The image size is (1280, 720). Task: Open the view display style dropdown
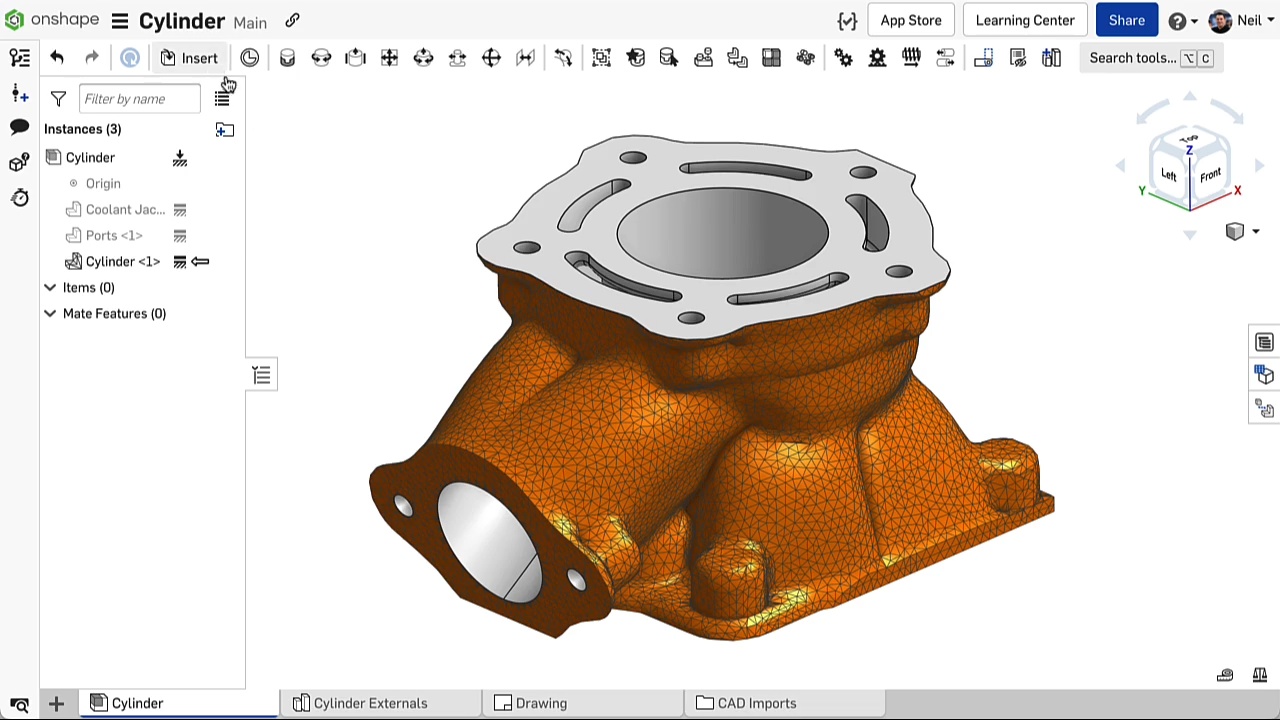coord(1242,232)
